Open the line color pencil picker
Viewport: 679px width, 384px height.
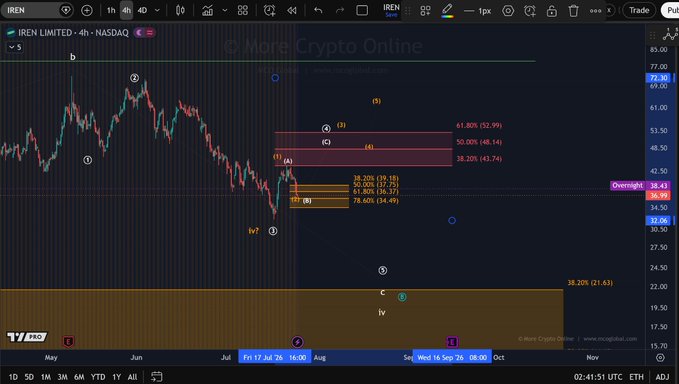click(x=447, y=10)
